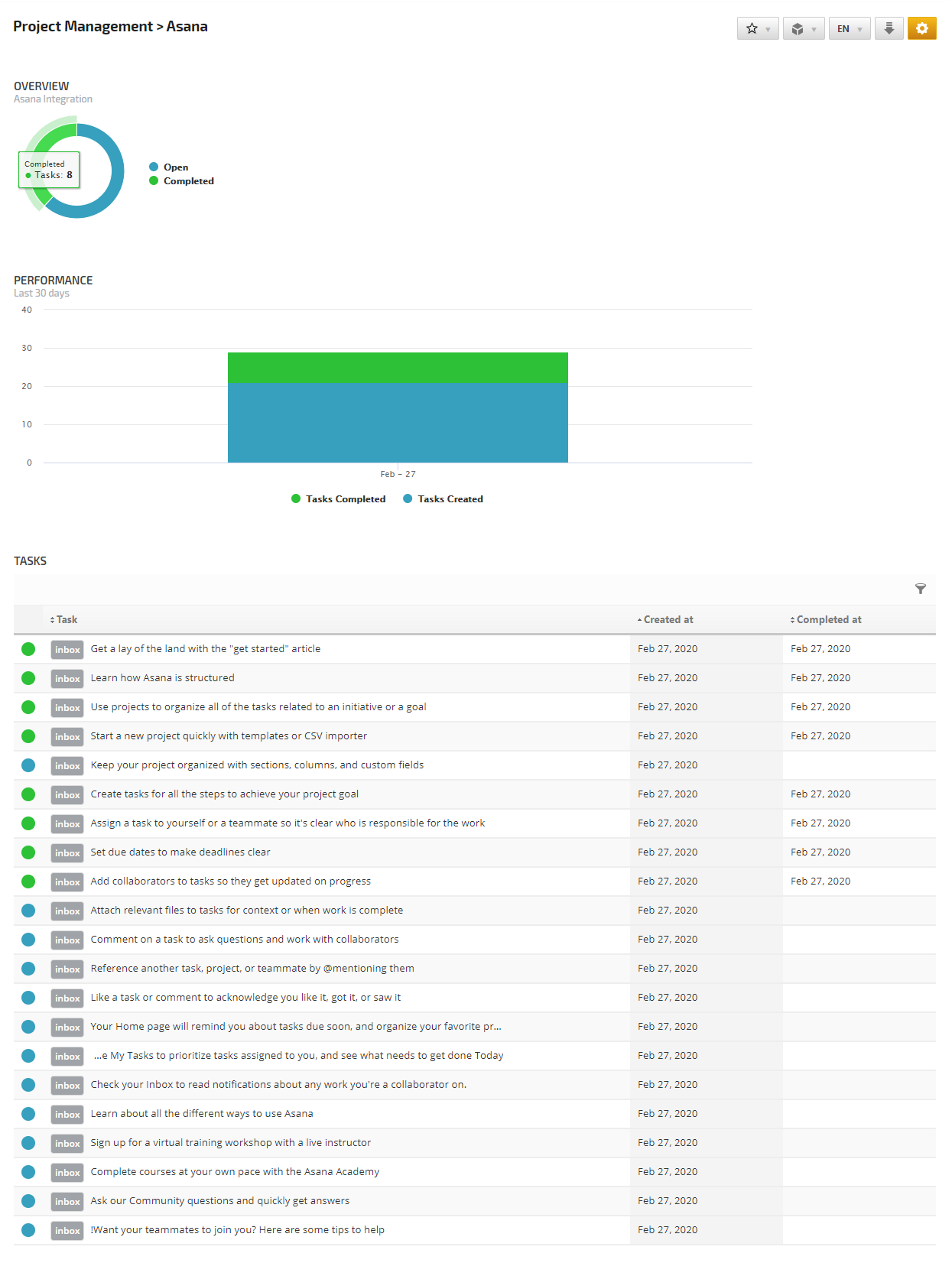Click status dot for 'Set due dates' task
This screenshot has height=1263, width=952.
pyautogui.click(x=28, y=852)
